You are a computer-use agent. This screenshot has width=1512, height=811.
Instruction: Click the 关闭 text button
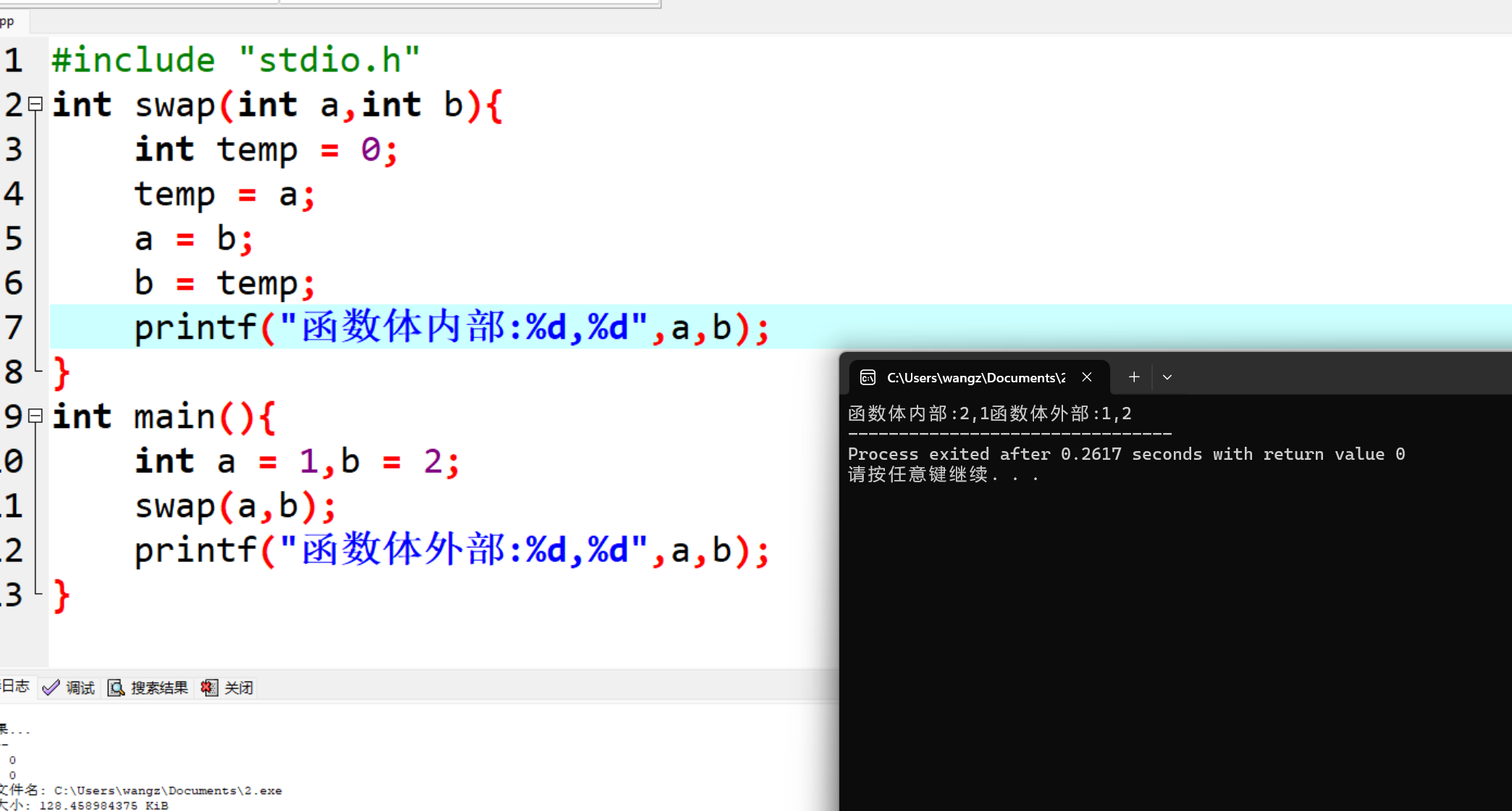pos(239,688)
